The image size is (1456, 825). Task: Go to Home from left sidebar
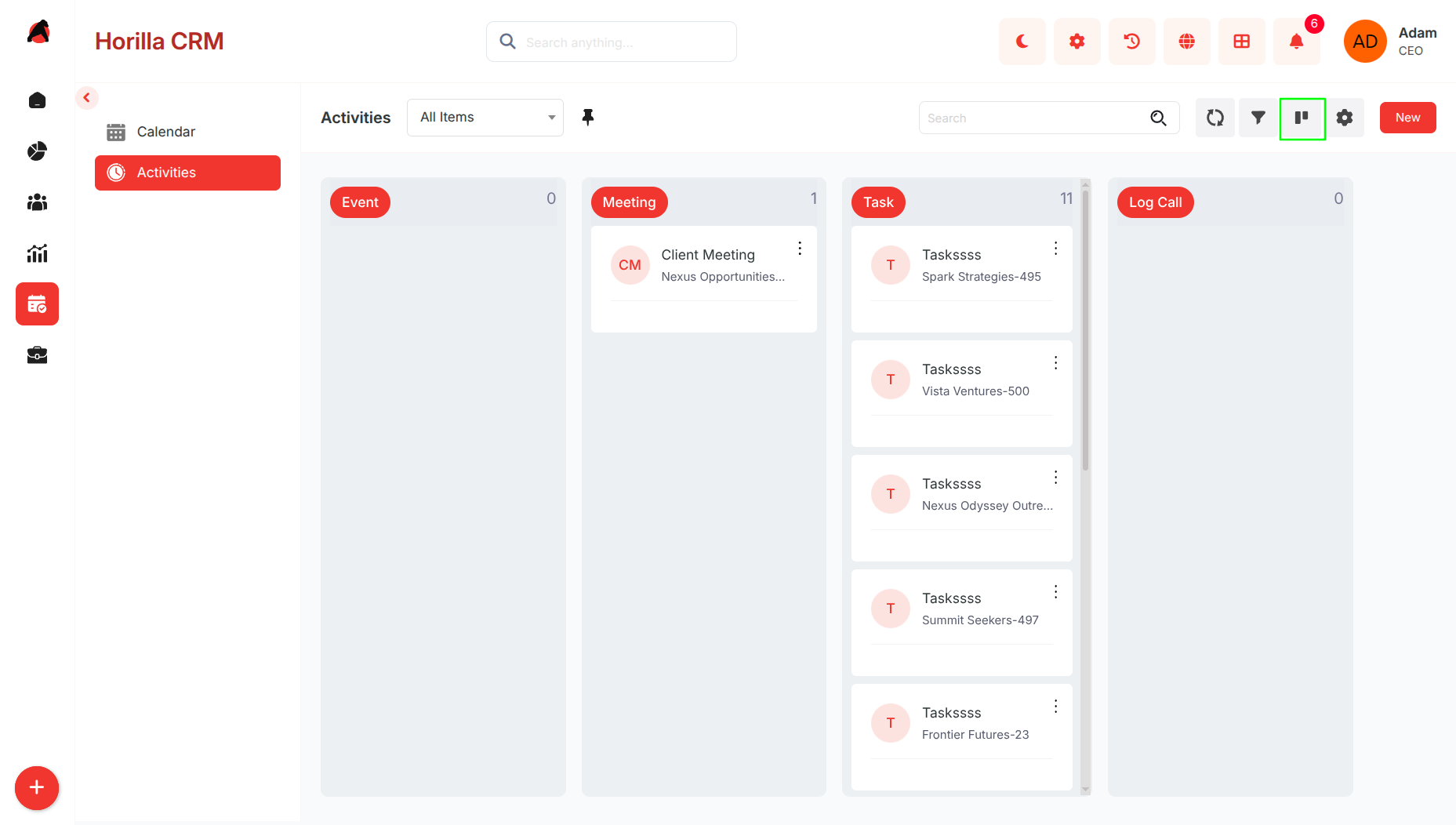[37, 100]
